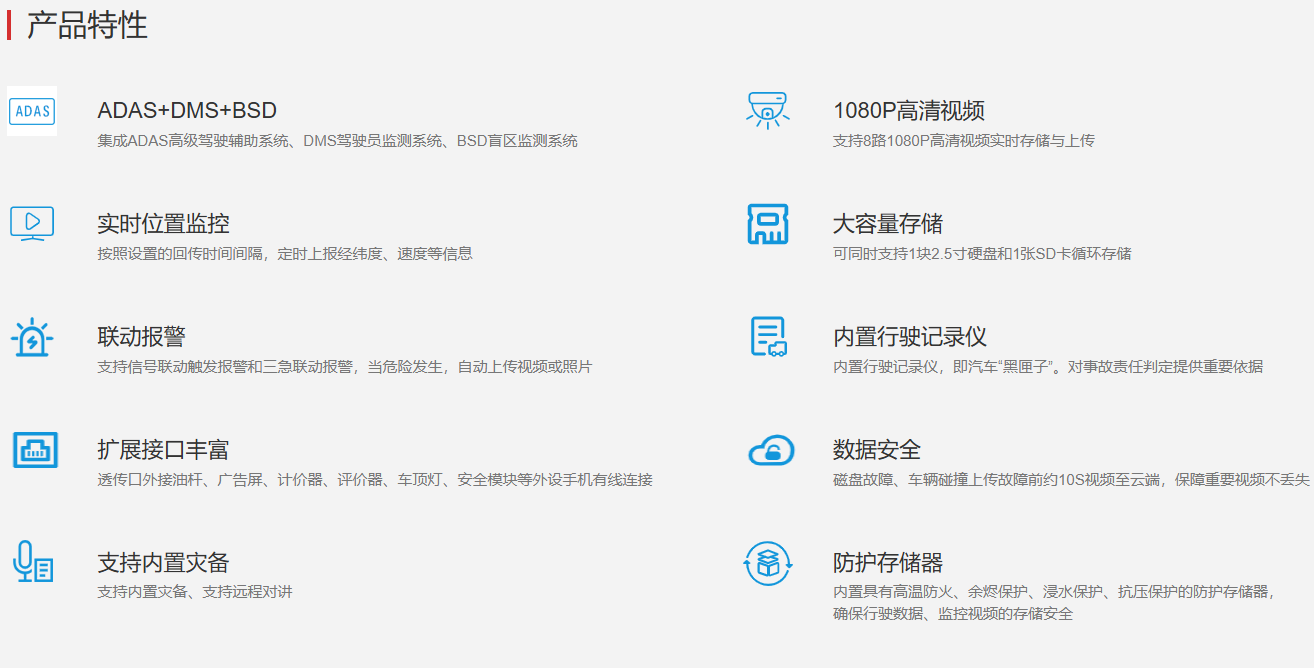
Task: Select the 支持内置灾备 heading
Action: pyautogui.click(x=164, y=563)
